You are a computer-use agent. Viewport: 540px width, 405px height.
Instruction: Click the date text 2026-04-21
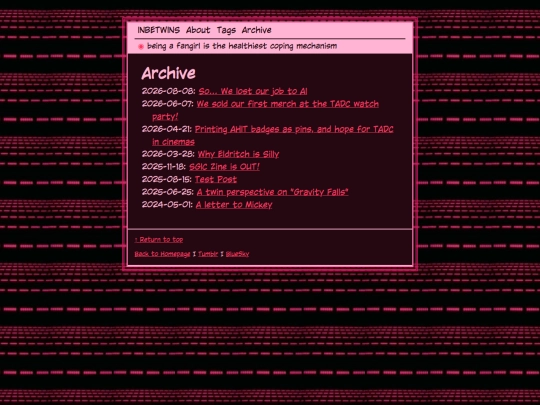click(x=167, y=129)
